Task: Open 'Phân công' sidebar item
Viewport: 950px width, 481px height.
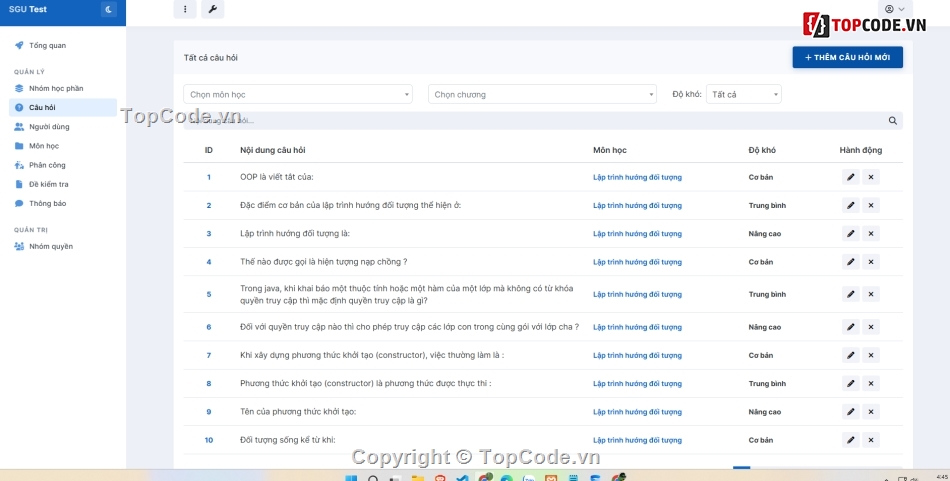Action: pyautogui.click(x=63, y=165)
